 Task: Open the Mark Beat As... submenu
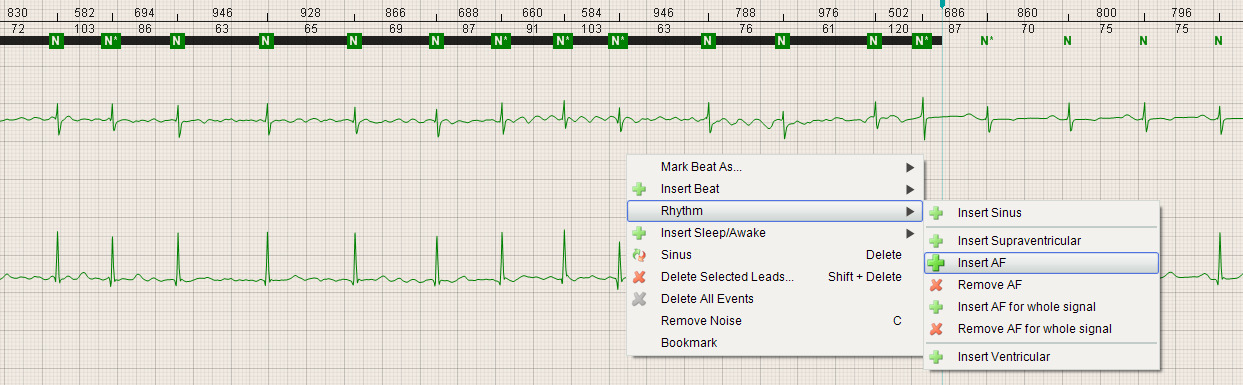[x=774, y=167]
